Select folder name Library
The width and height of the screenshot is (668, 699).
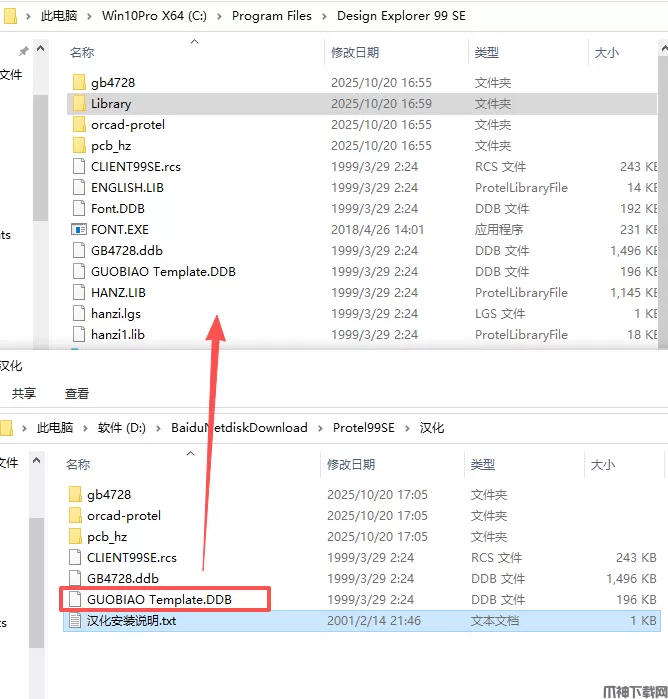(x=111, y=103)
